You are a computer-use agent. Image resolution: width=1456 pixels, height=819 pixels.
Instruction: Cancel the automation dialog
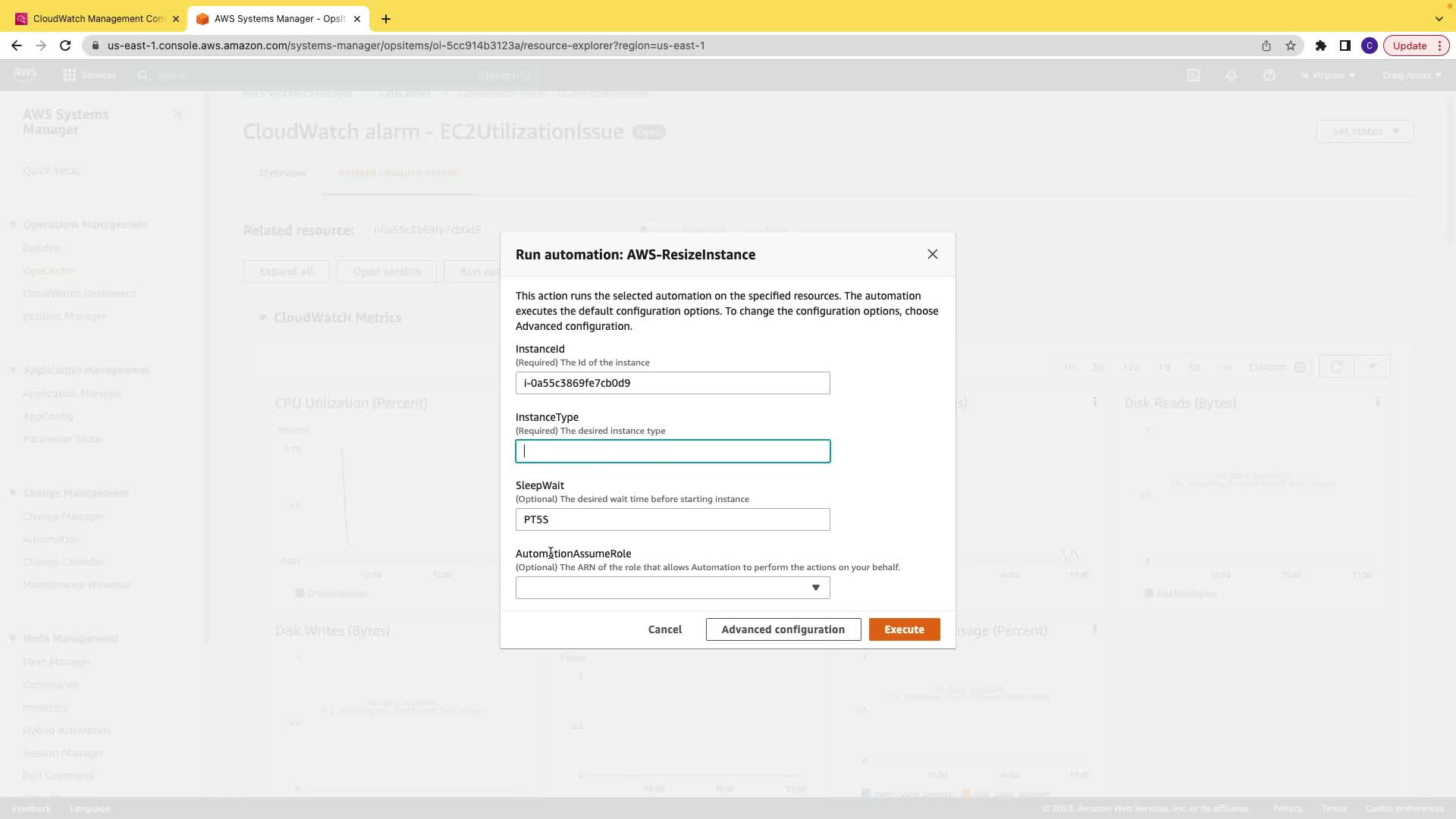point(664,629)
